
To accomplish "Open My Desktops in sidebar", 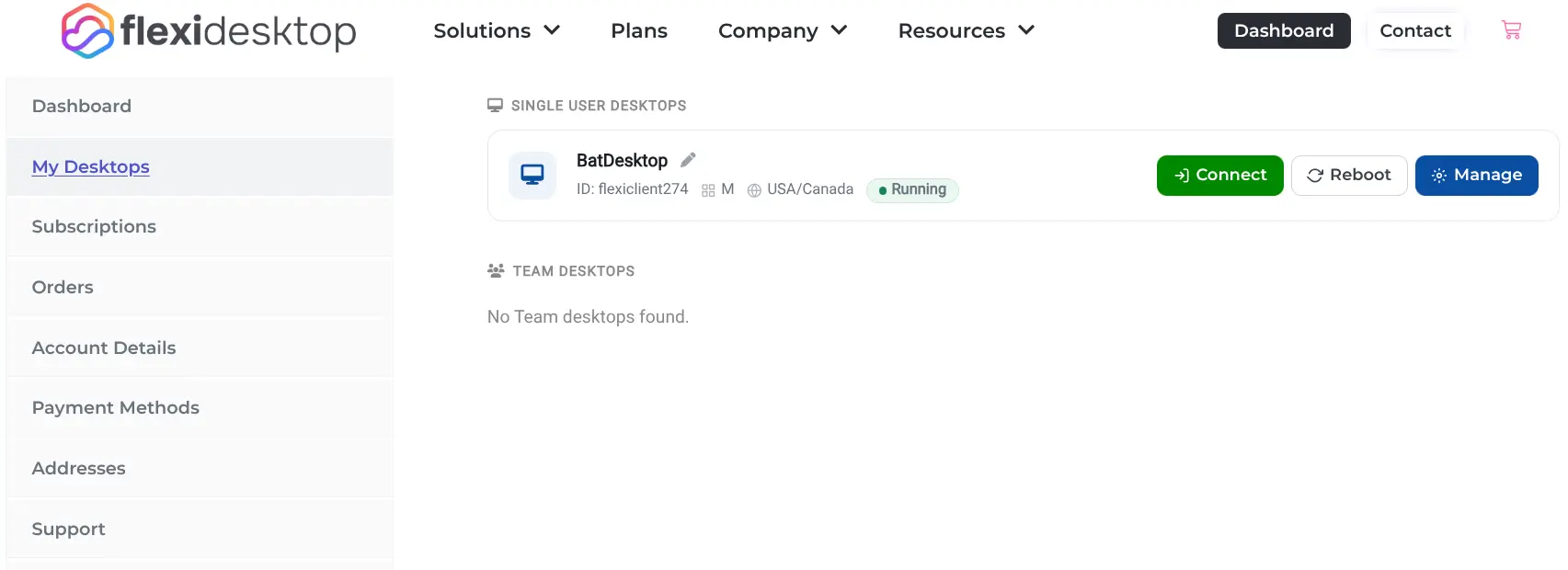I will click(x=200, y=167).
